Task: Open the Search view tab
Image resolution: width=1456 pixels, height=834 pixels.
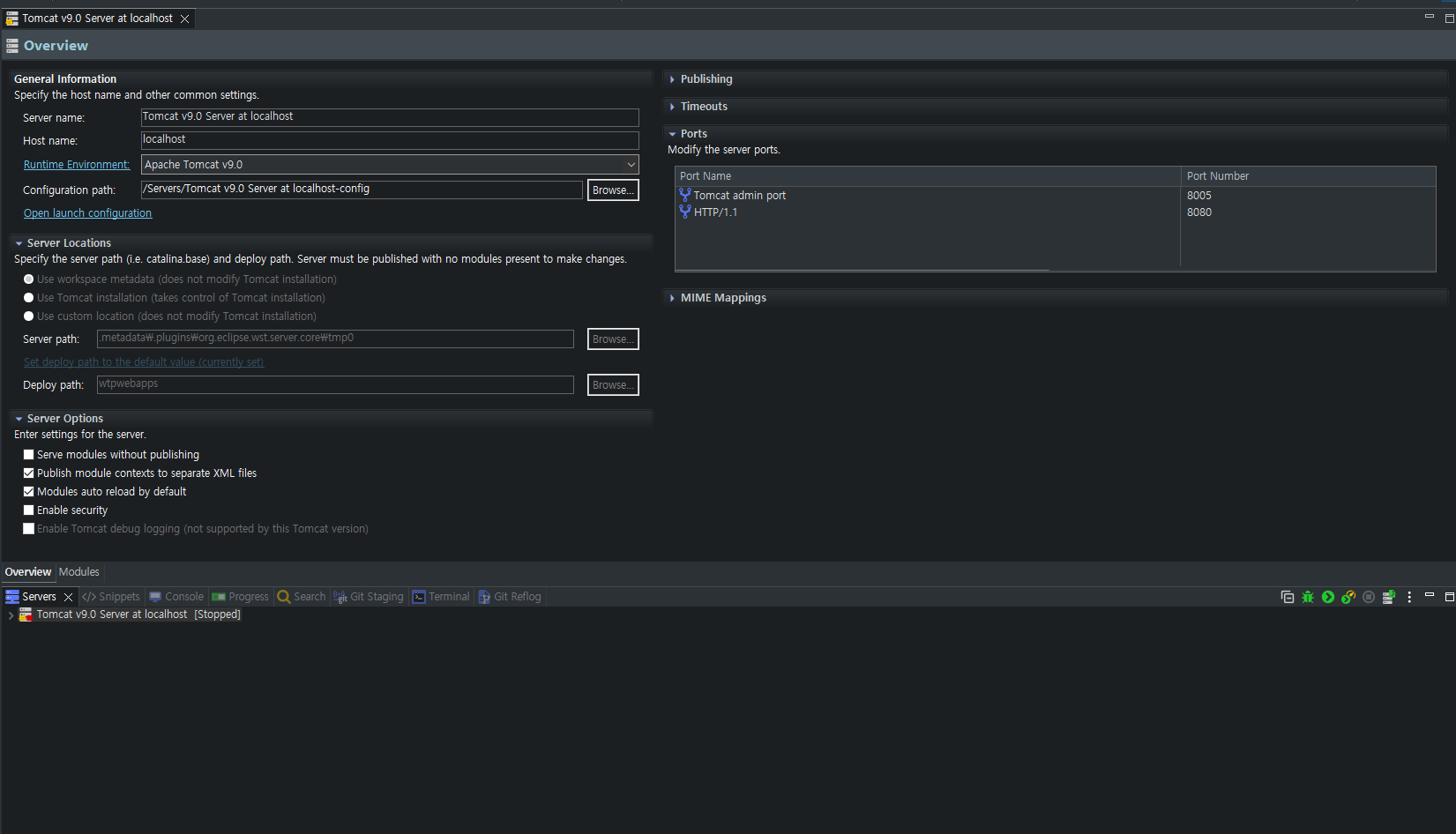Action: click(x=302, y=597)
